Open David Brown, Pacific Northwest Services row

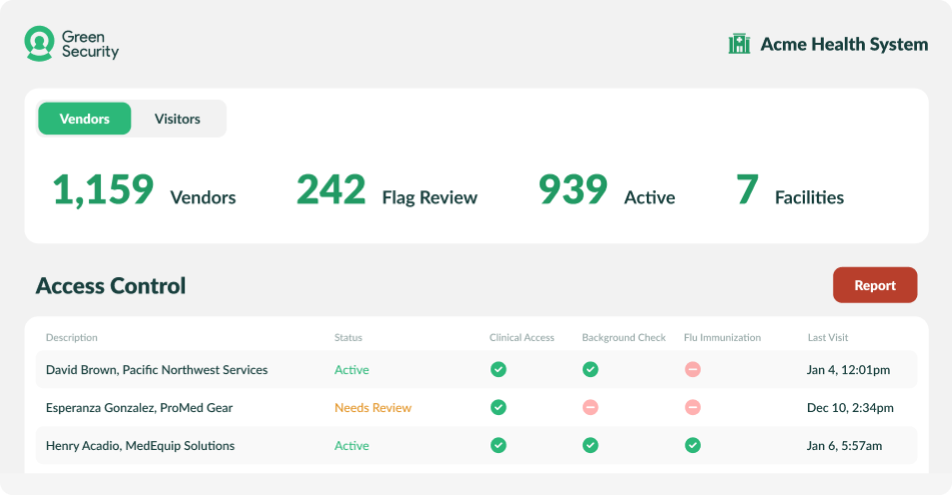(x=157, y=370)
